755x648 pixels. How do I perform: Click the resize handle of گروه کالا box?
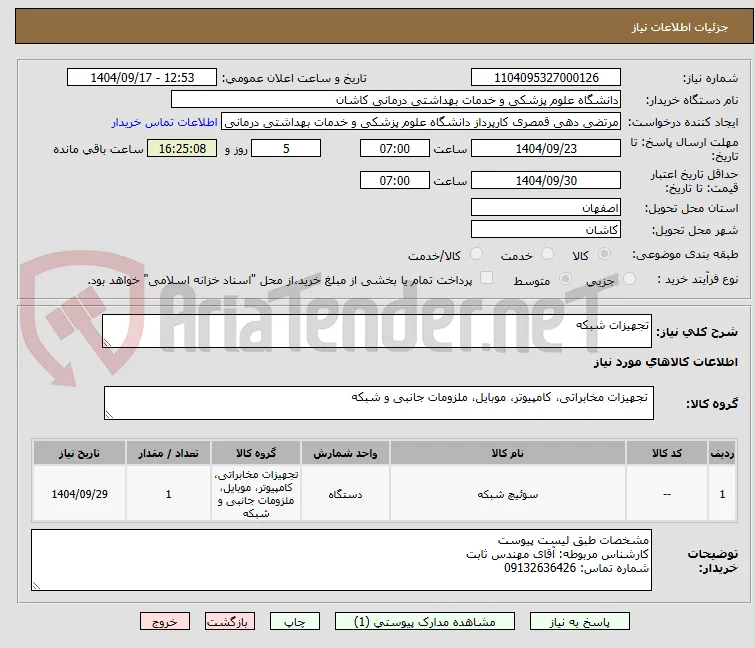coord(109,415)
